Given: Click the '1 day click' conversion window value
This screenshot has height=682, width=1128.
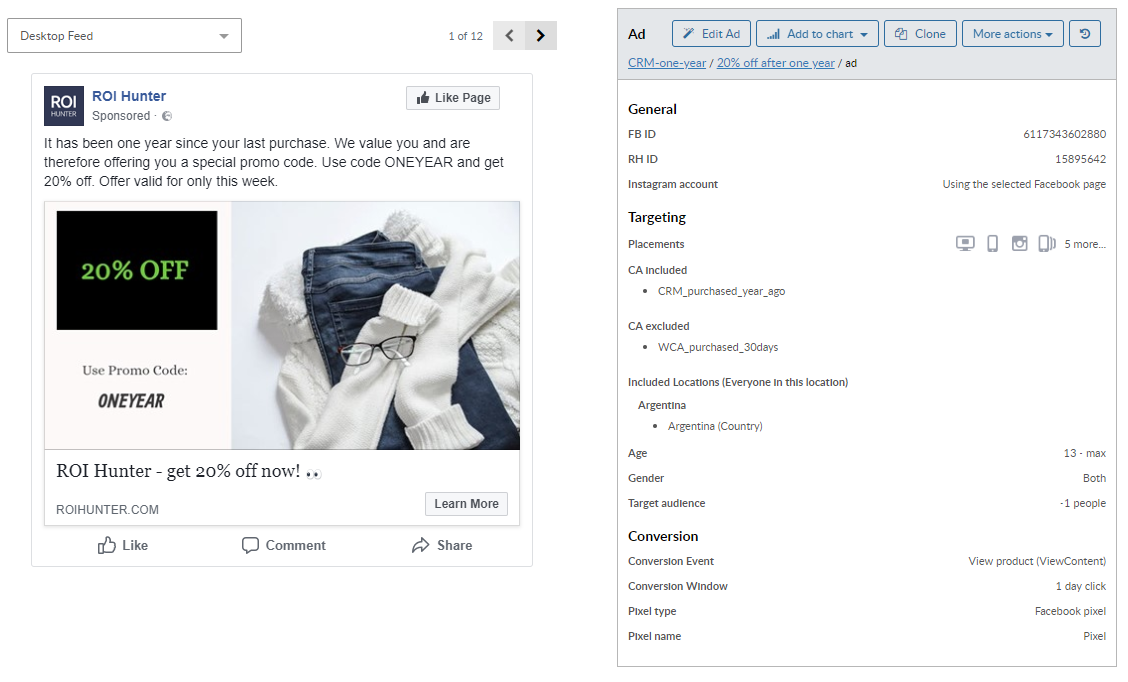Looking at the screenshot, I should (x=1081, y=586).
